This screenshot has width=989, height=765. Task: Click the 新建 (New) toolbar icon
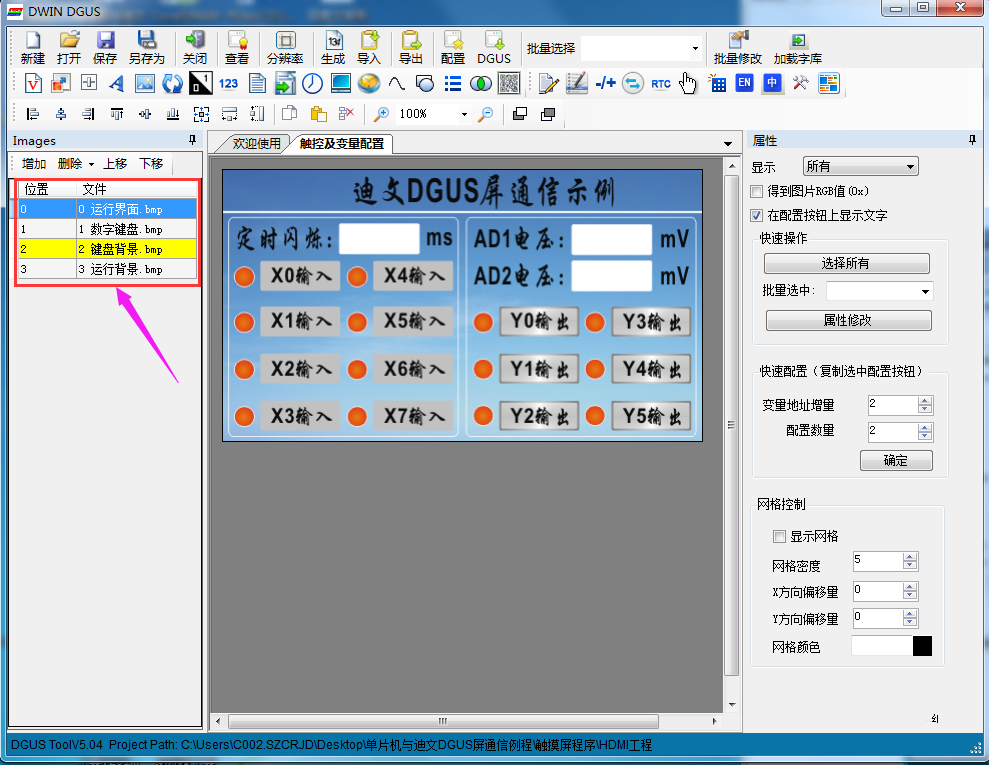[x=32, y=48]
